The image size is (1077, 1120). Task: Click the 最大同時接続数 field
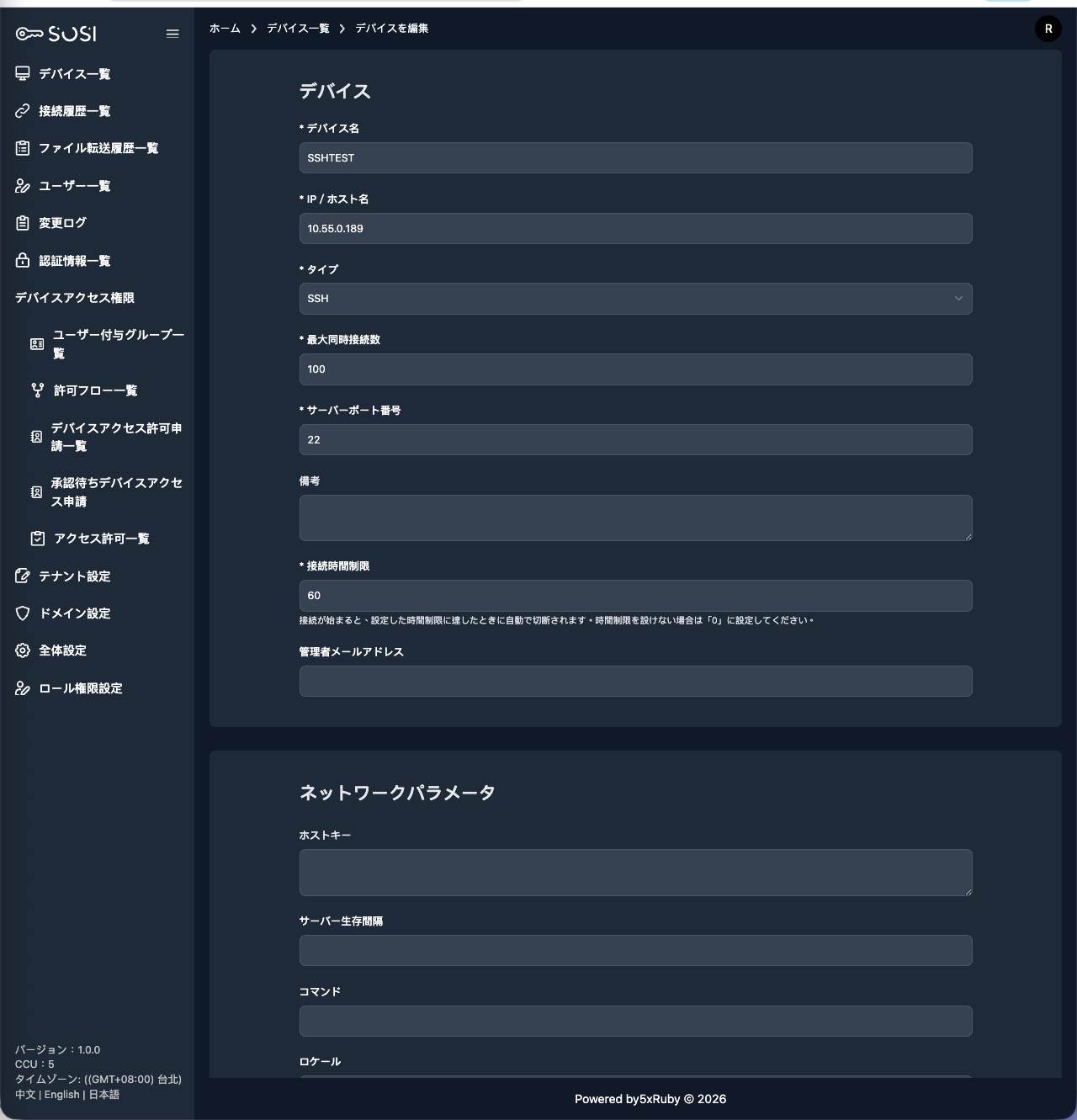(636, 369)
